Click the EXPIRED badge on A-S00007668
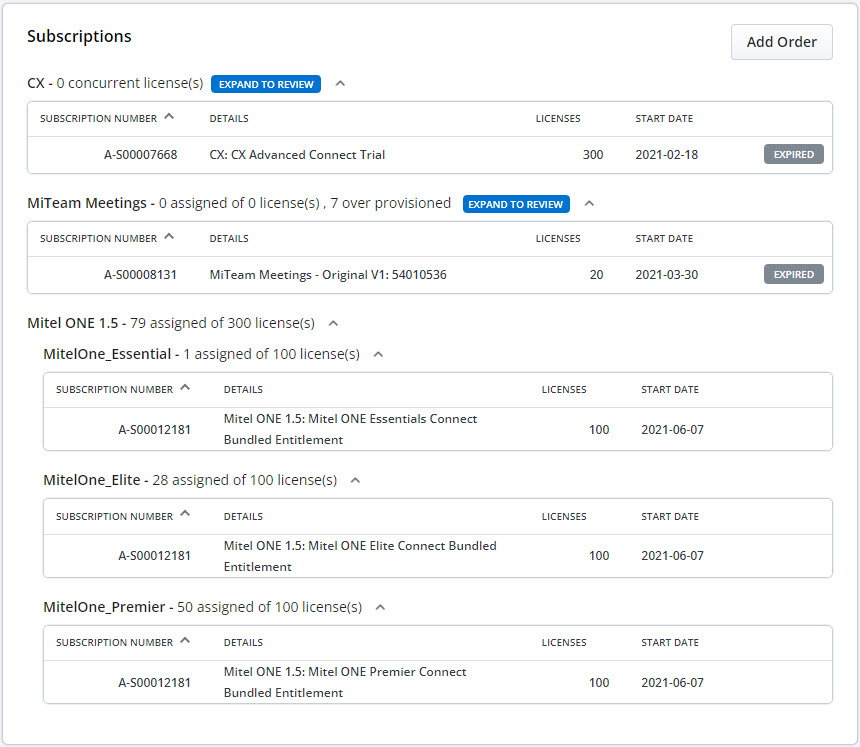This screenshot has width=860, height=747. [x=794, y=155]
